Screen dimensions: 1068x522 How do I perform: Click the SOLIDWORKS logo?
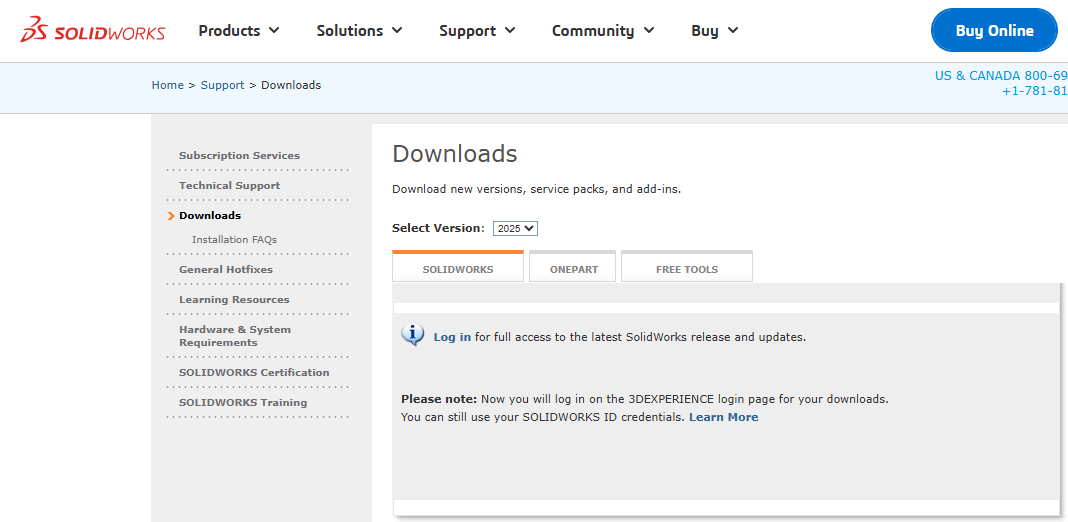(x=93, y=30)
